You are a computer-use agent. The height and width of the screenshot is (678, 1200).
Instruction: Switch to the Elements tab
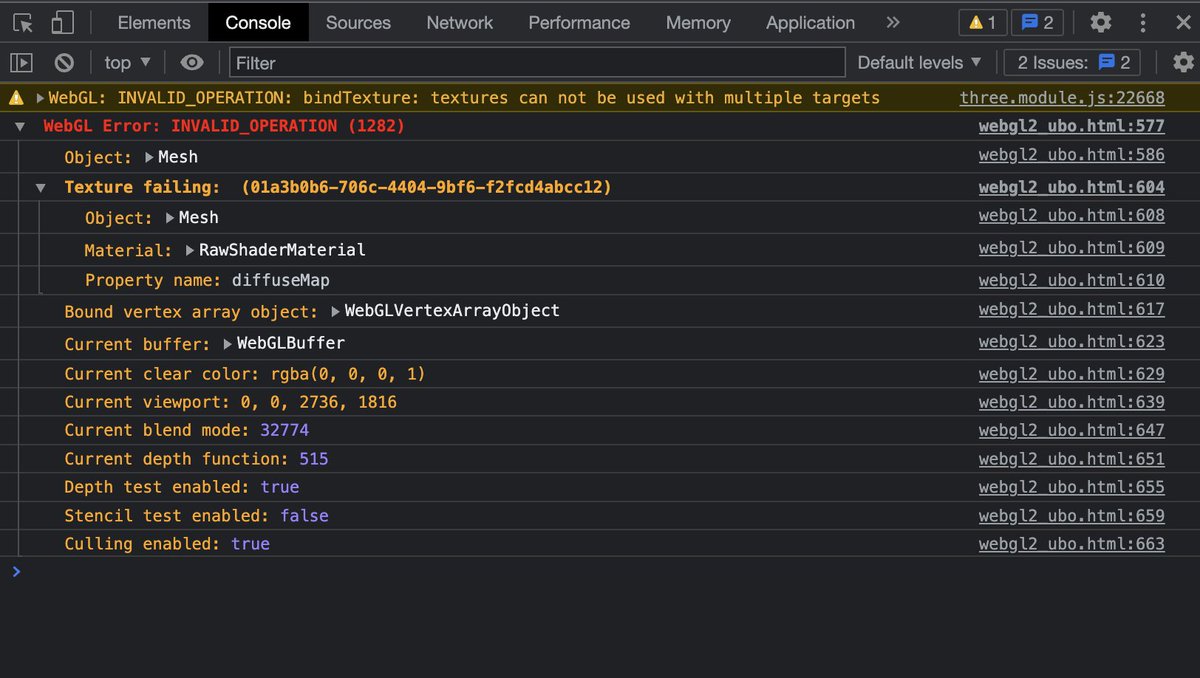(x=154, y=22)
